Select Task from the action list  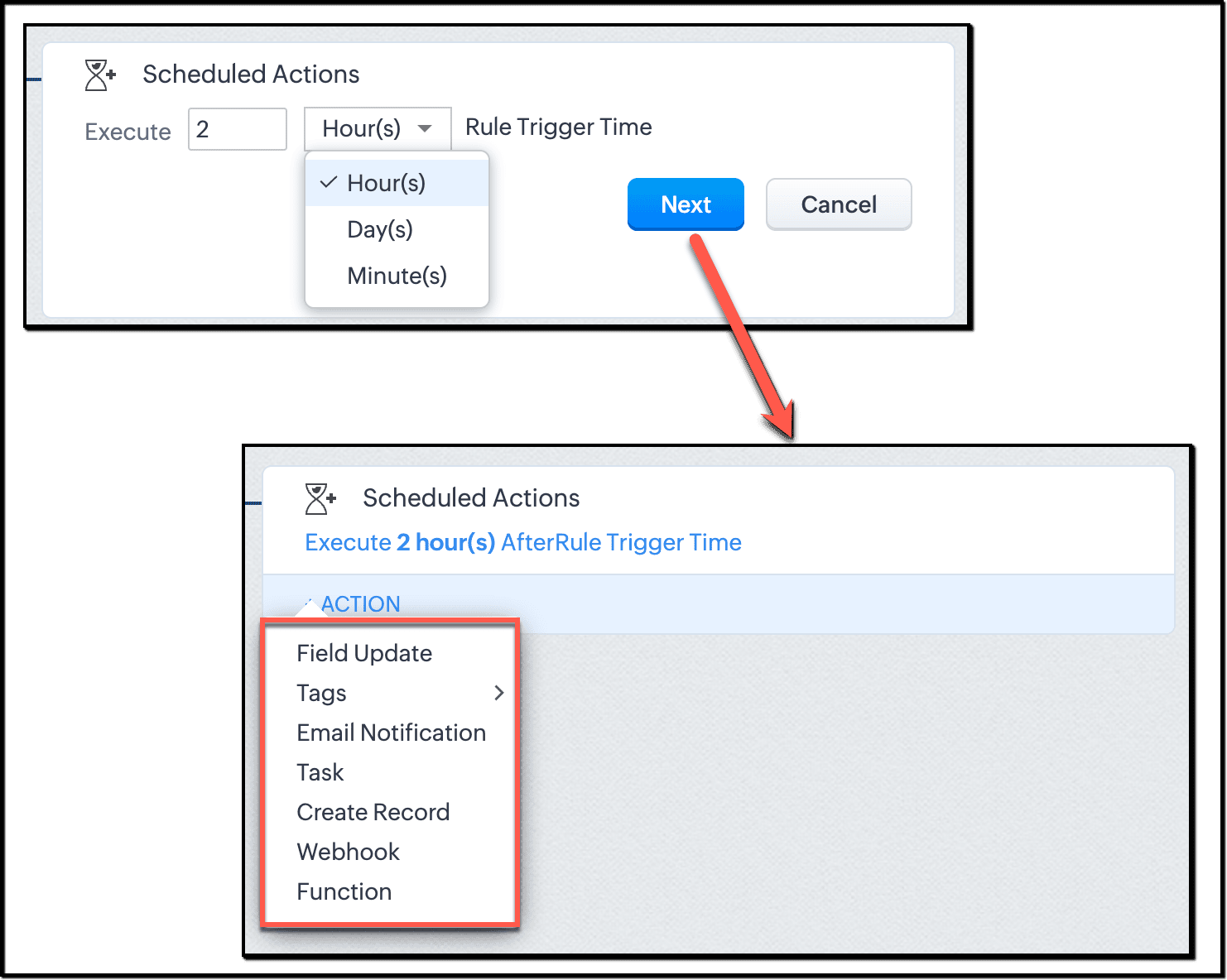[320, 772]
